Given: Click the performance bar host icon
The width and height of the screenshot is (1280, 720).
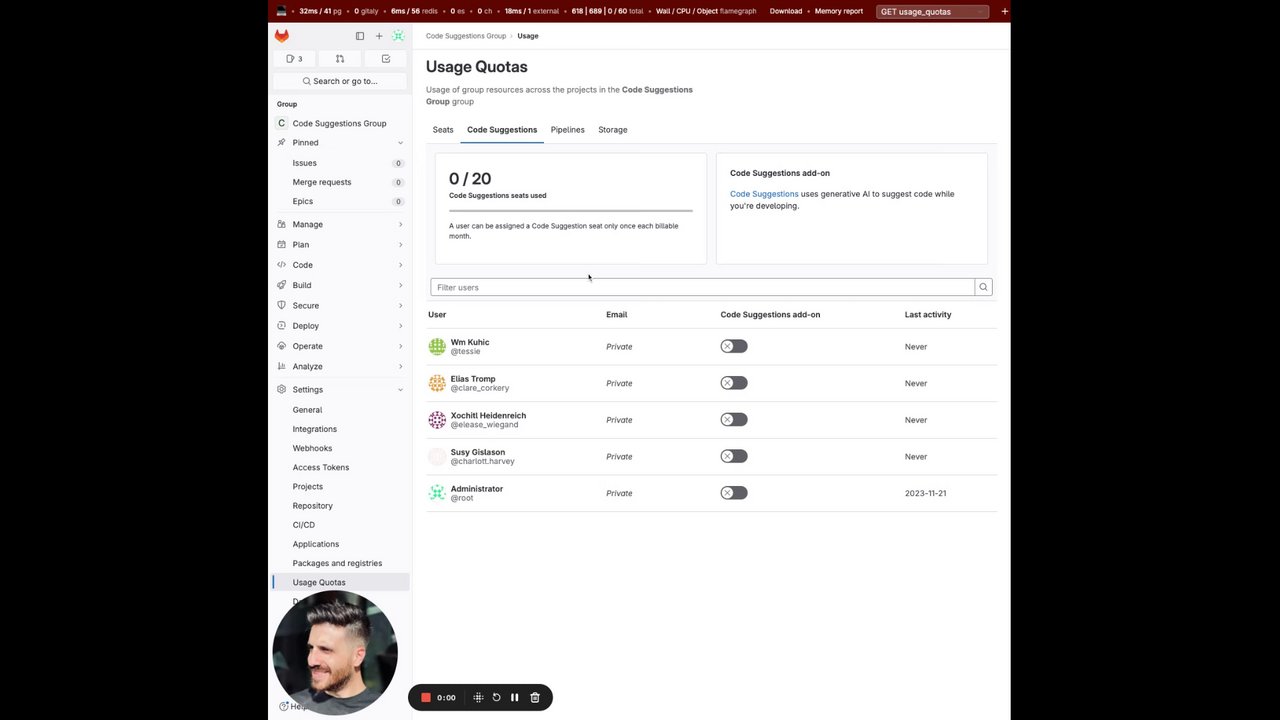Looking at the screenshot, I should [282, 11].
